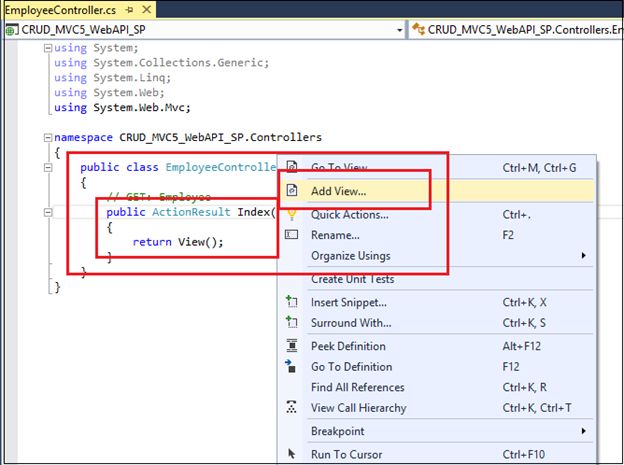Choose Surround With... menu item
624x465 pixels.
(437, 323)
